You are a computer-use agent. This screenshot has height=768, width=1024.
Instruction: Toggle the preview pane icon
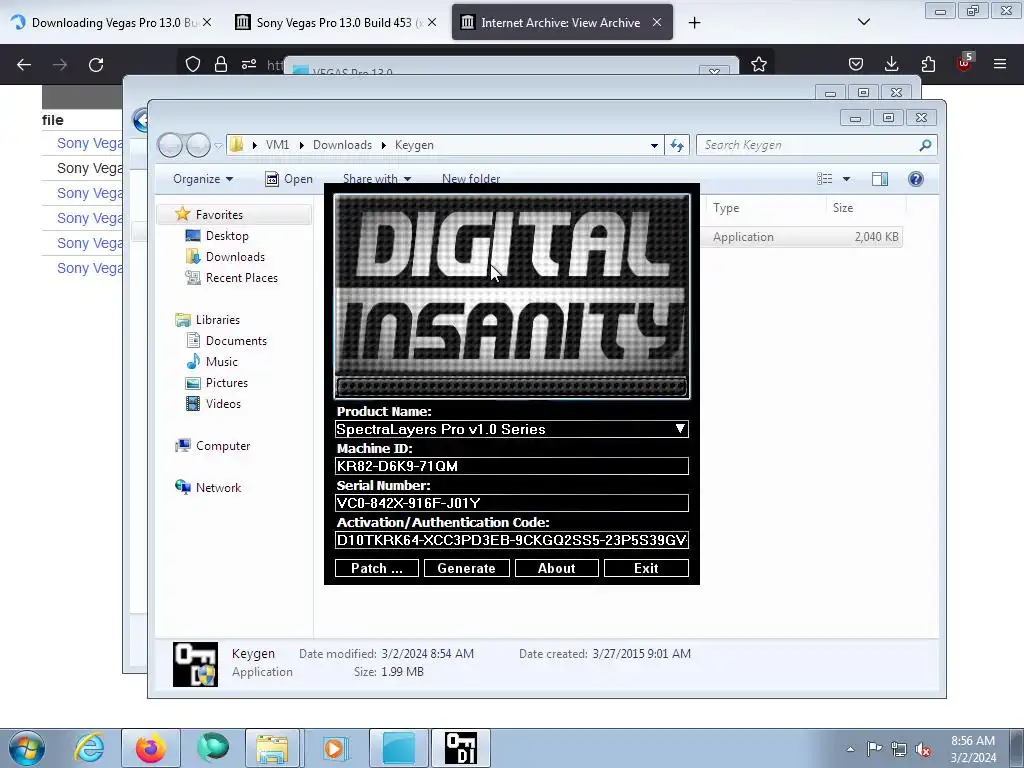pyautogui.click(x=880, y=179)
